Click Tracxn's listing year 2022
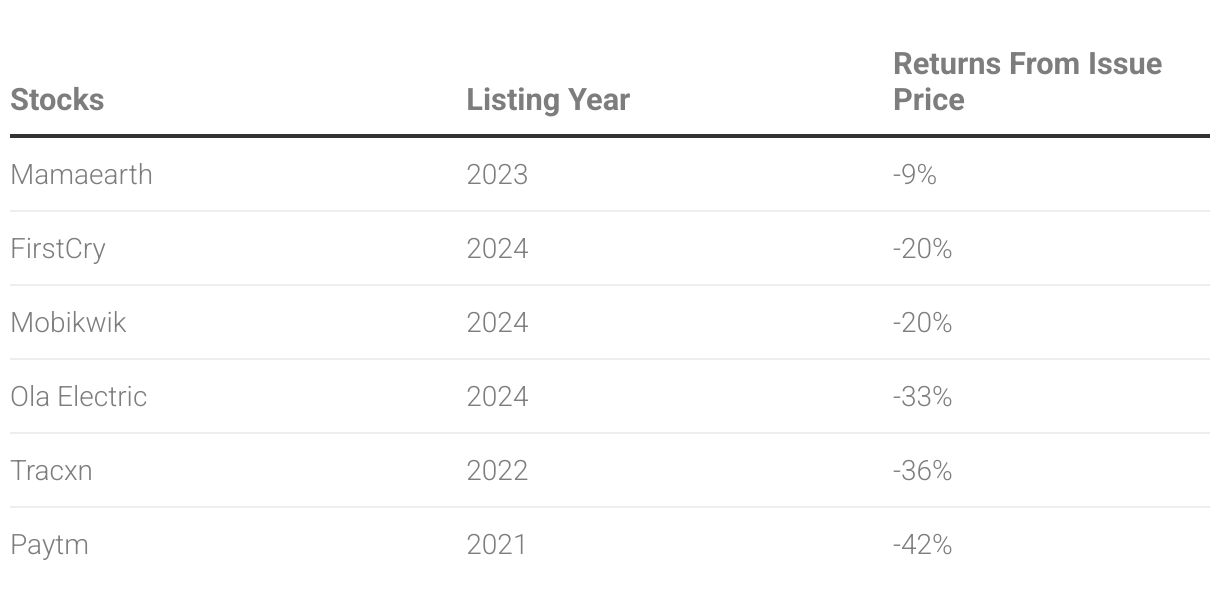This screenshot has width=1220, height=590. pyautogui.click(x=497, y=471)
